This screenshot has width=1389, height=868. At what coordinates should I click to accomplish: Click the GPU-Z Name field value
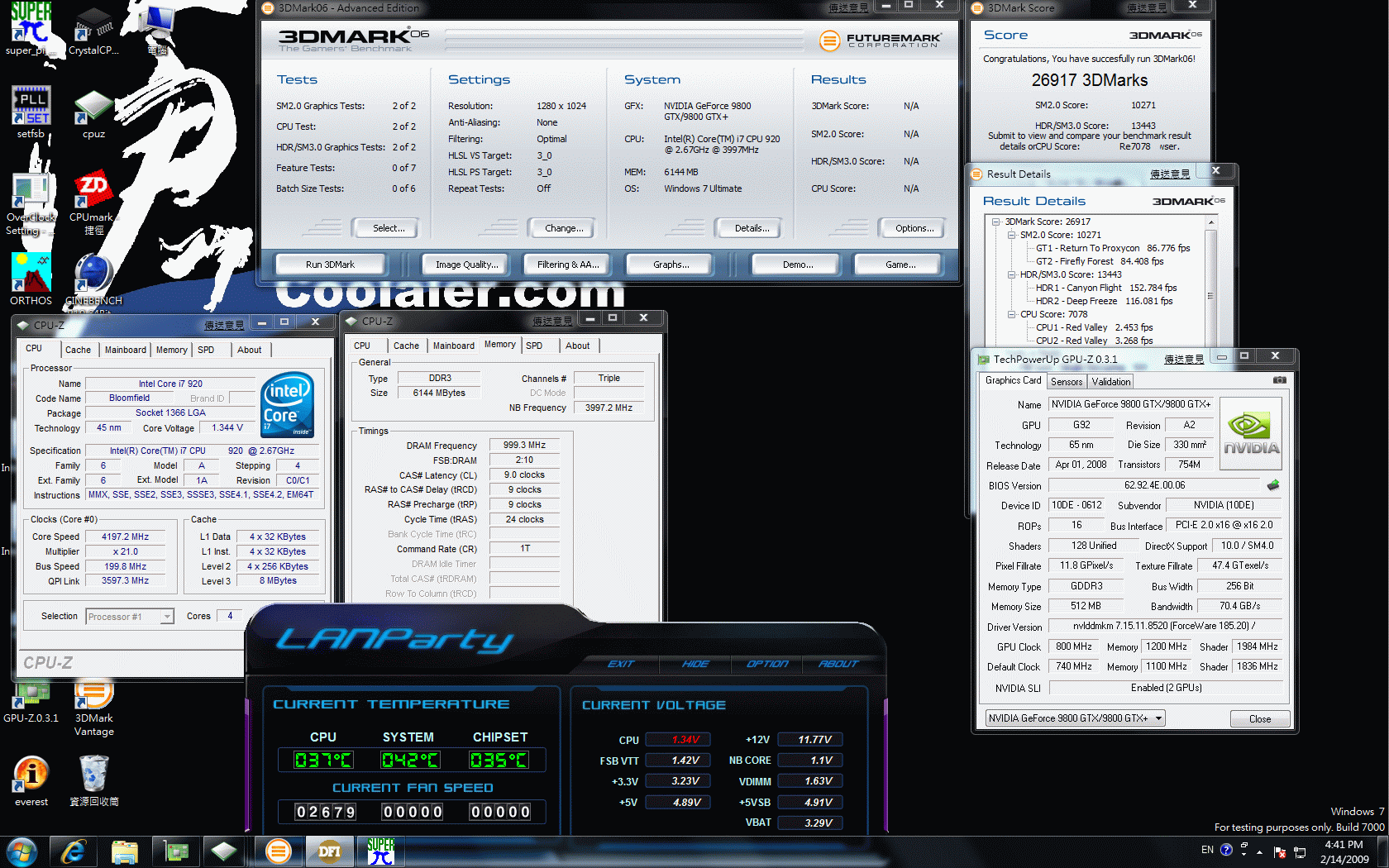1130,404
